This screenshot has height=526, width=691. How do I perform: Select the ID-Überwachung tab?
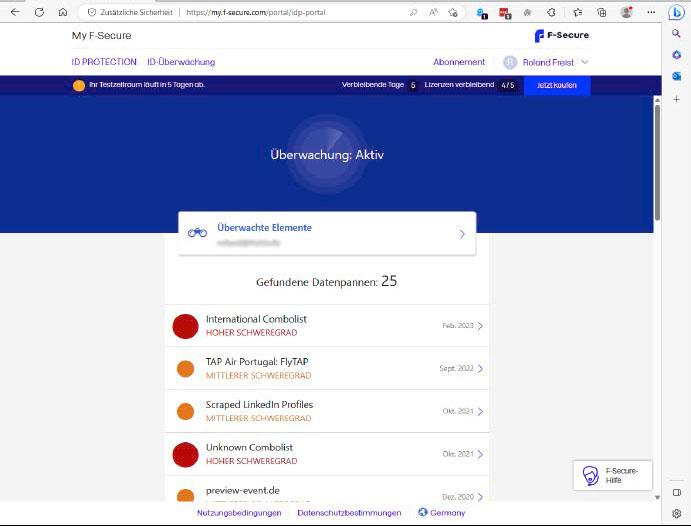click(181, 62)
